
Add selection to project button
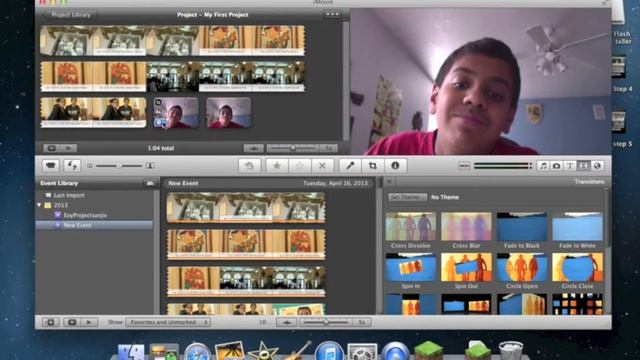249,166
